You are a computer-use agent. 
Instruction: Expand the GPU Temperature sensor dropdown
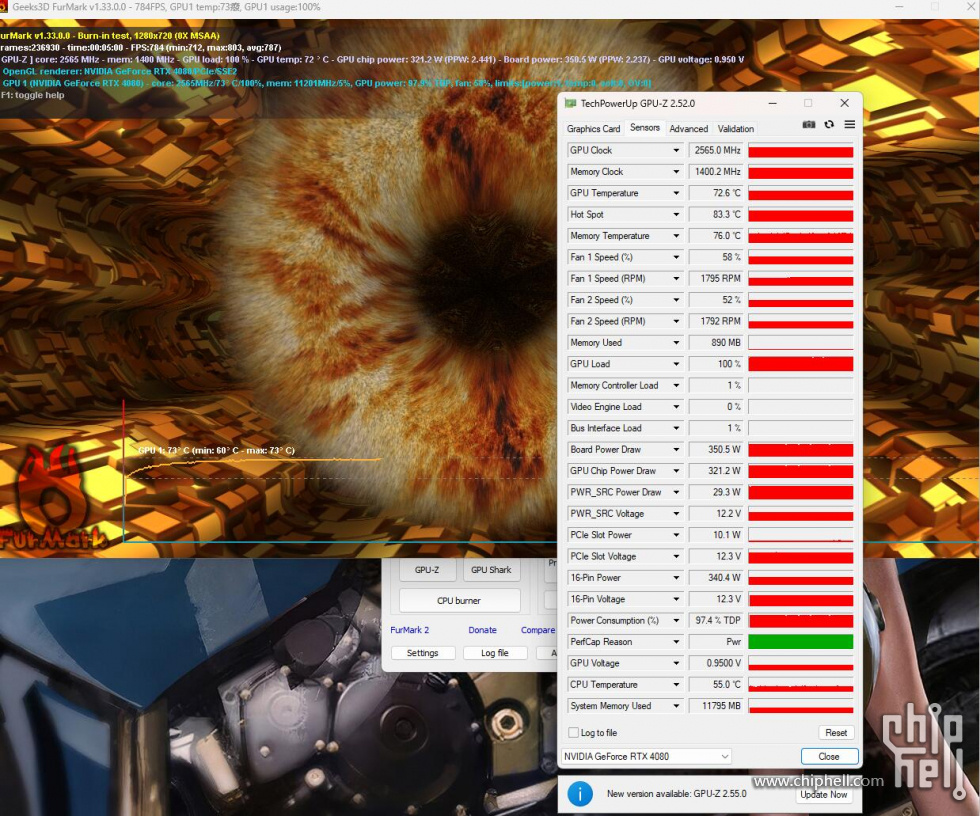676,193
